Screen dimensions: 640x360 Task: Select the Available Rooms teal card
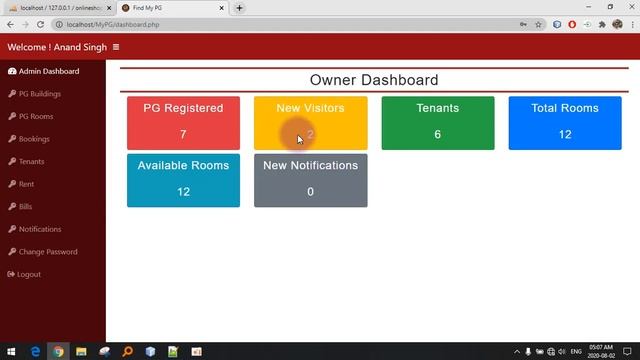pos(183,180)
